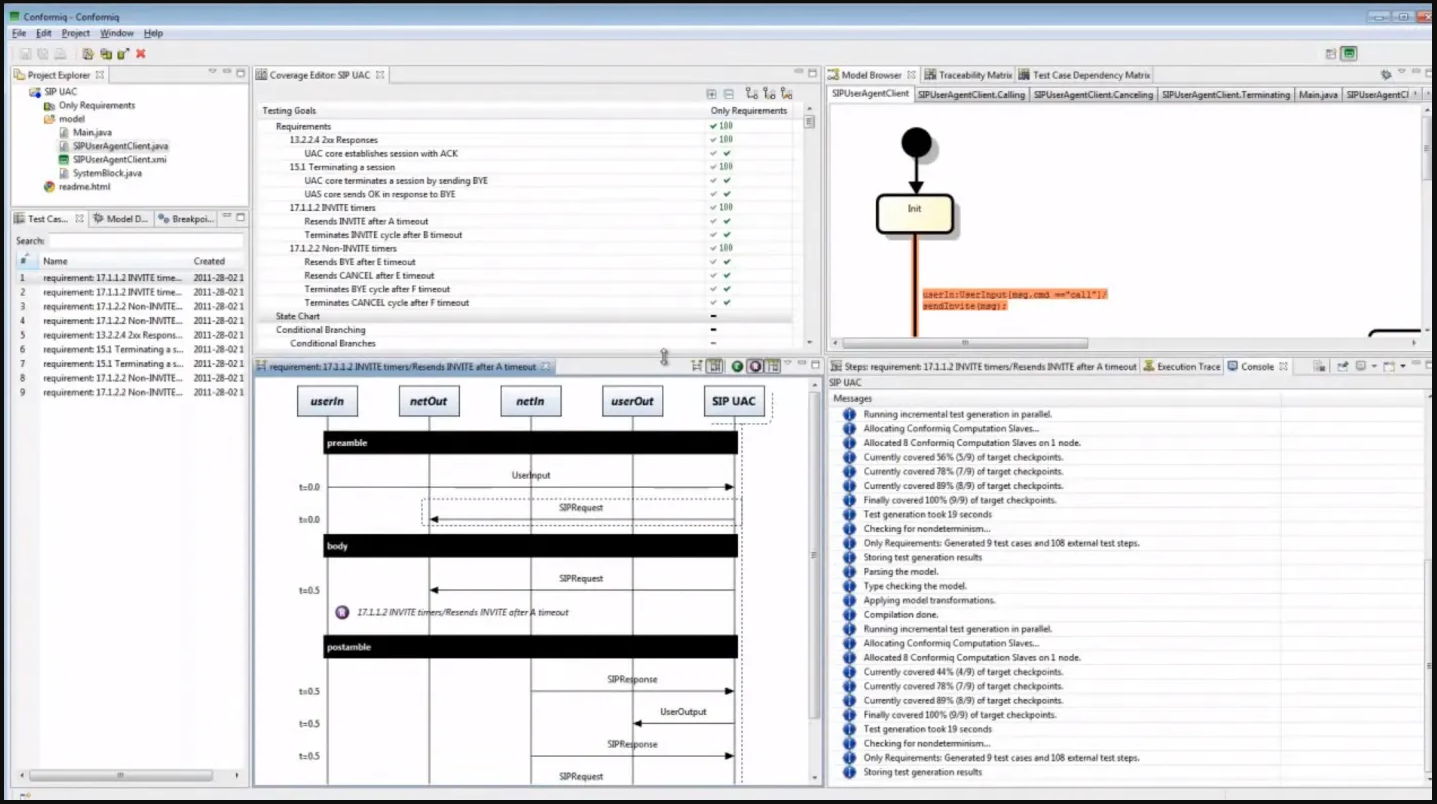Close the Project Explorer tab with its X
Viewport: 1437px width, 804px height.
click(100, 75)
